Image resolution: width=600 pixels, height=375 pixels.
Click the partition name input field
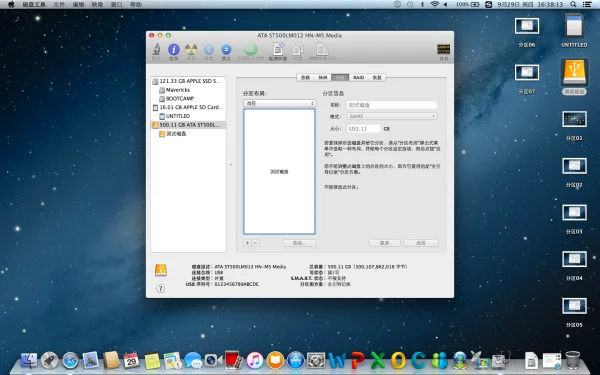point(392,105)
